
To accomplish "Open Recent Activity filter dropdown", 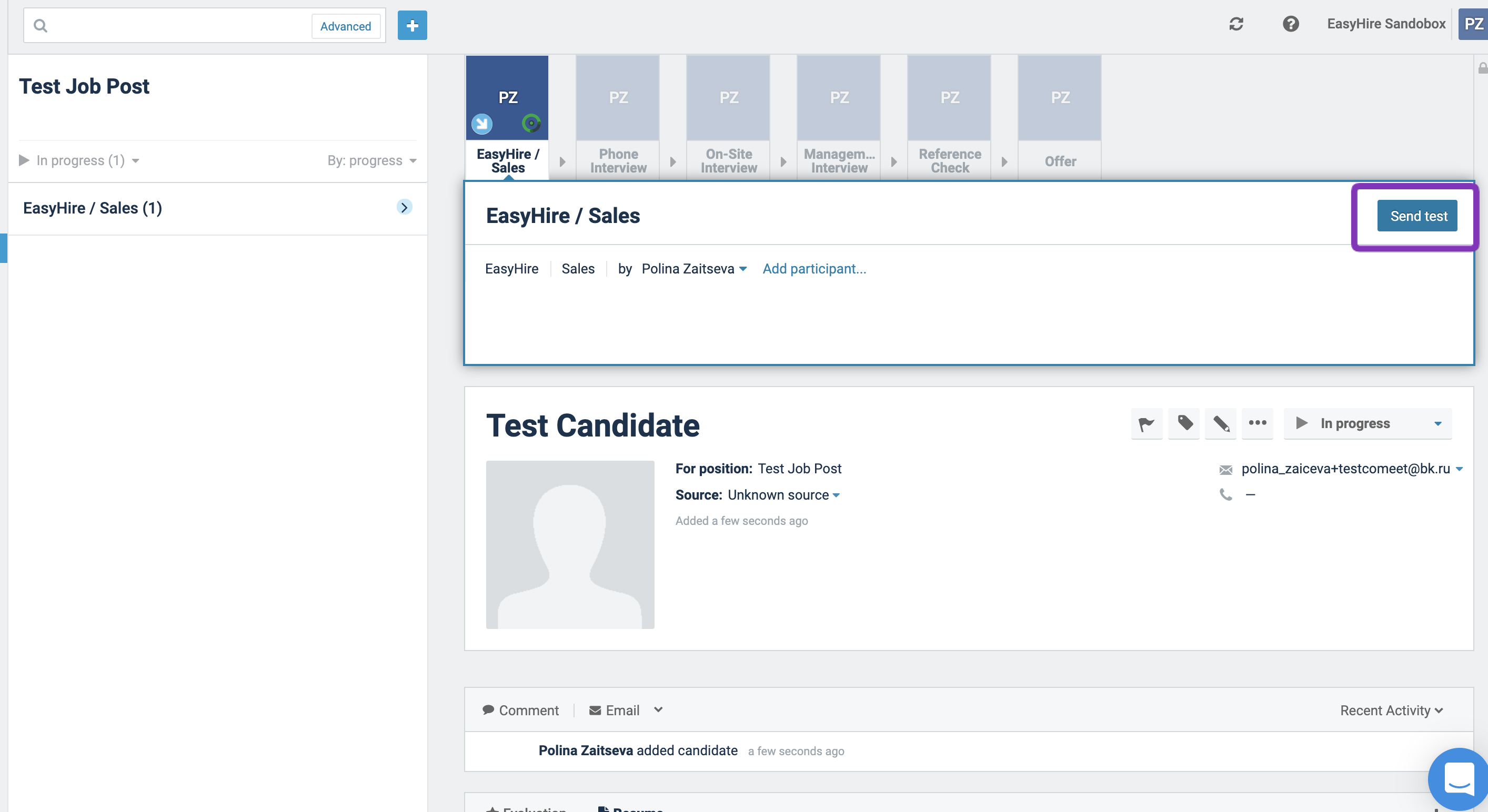I will click(1391, 710).
